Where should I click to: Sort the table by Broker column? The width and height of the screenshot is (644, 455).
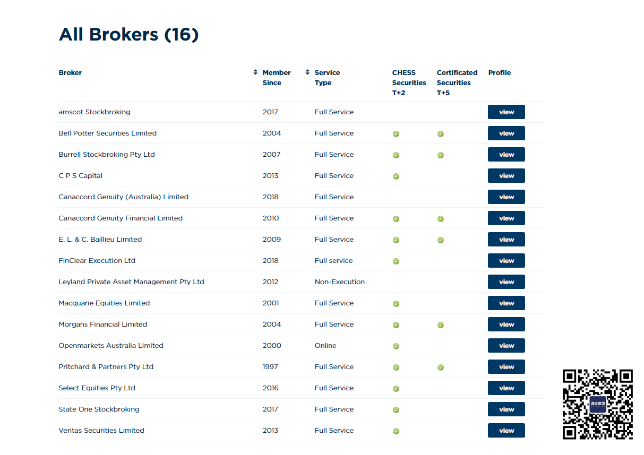70,73
